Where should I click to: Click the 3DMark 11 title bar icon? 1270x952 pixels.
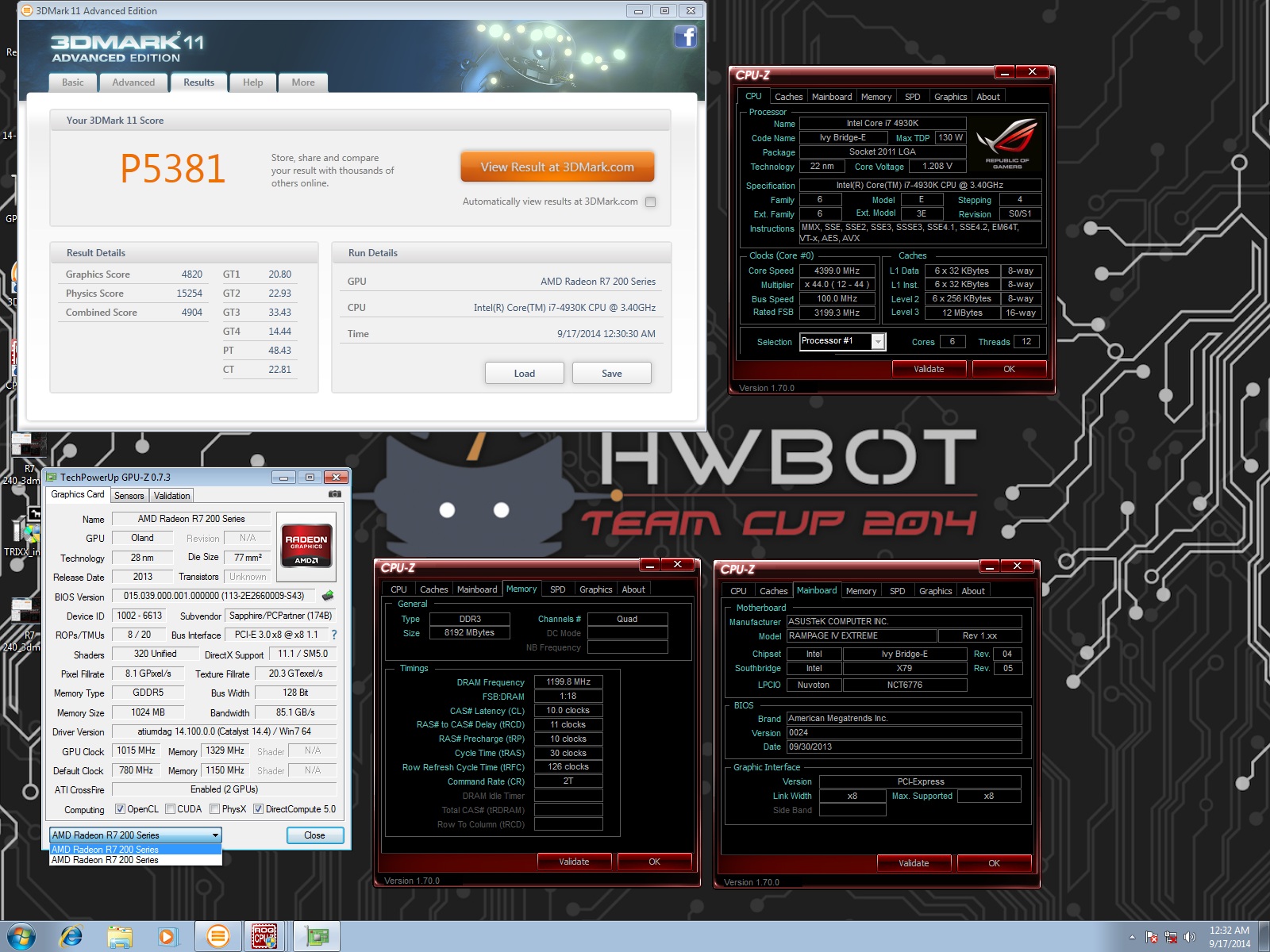[x=28, y=10]
